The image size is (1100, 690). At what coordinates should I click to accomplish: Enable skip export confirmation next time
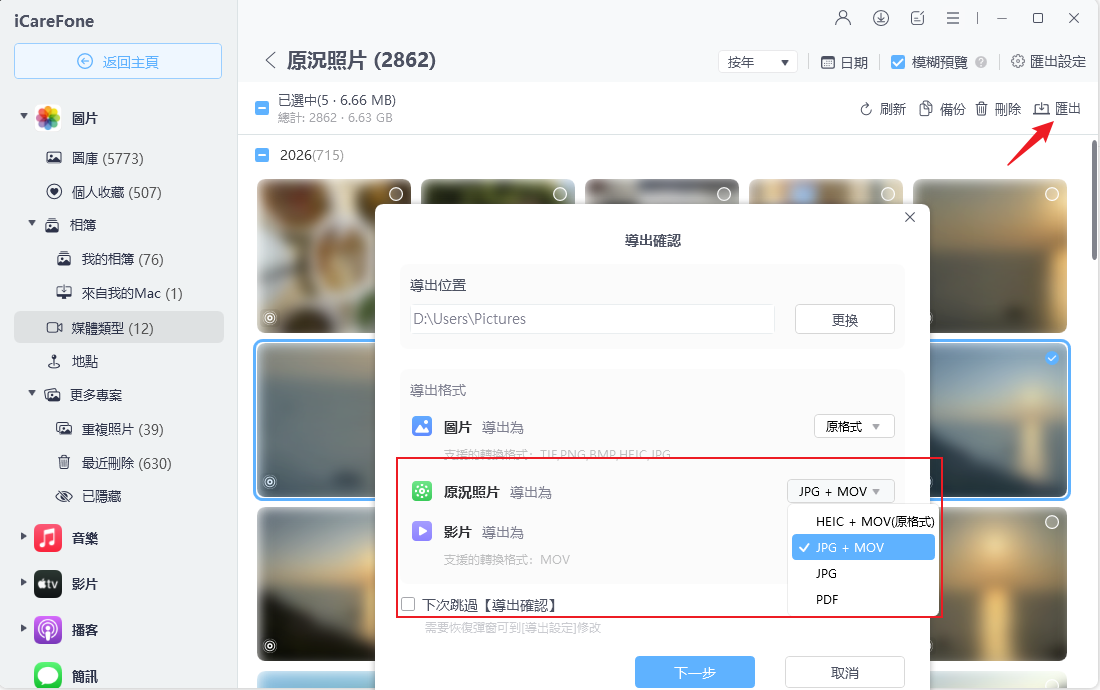coord(408,602)
